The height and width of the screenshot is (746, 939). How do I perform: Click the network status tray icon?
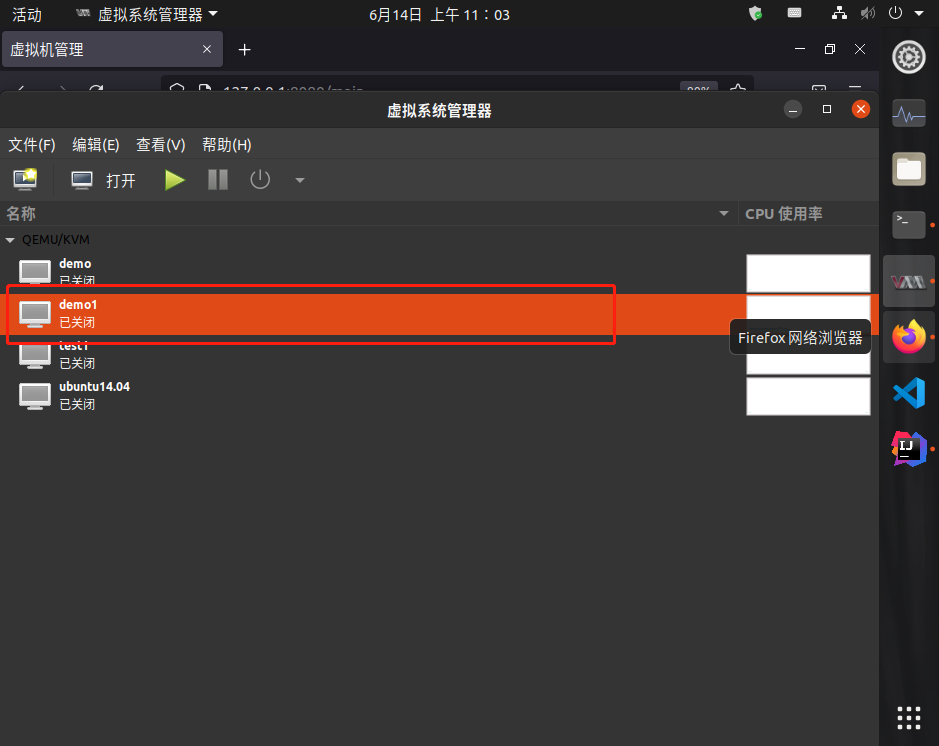pyautogui.click(x=839, y=13)
